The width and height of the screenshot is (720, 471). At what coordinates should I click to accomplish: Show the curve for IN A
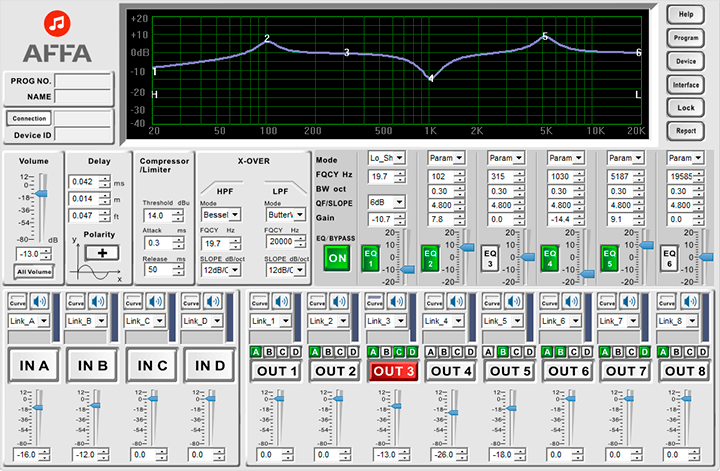(x=17, y=302)
